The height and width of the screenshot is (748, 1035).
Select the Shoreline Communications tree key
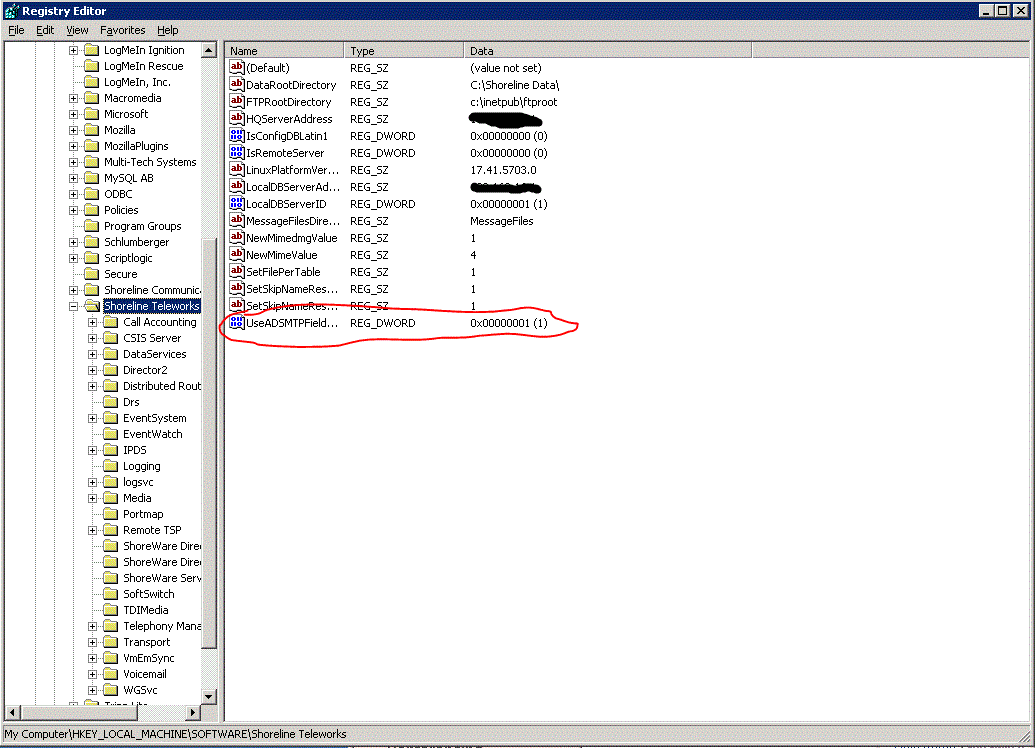coord(152,290)
